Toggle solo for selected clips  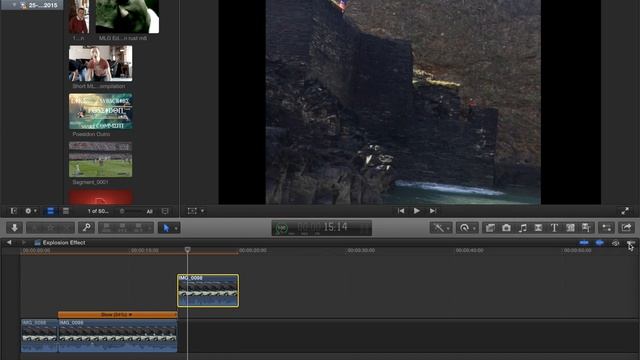pos(615,243)
